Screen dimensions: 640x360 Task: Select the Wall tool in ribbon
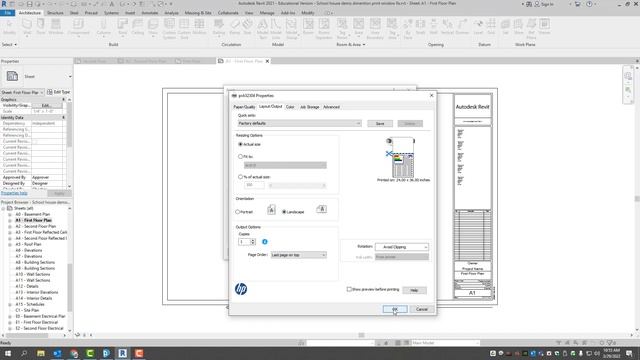(27, 27)
